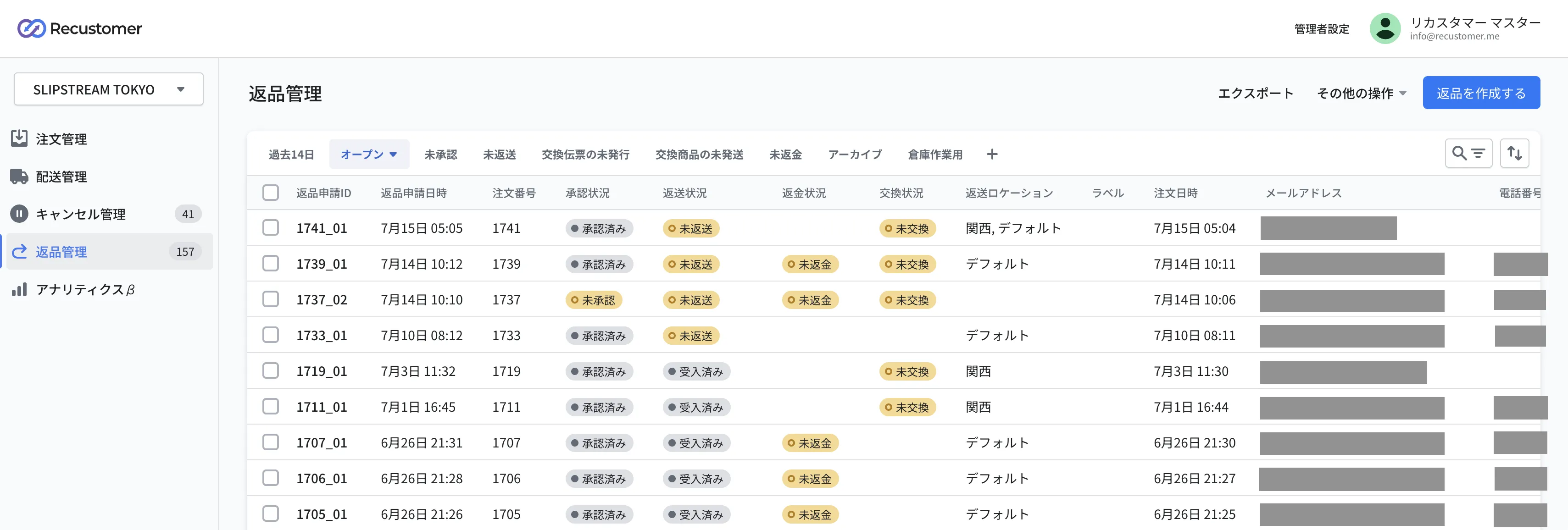Switch to the アーカイブ tab
1568x530 pixels.
click(x=855, y=155)
